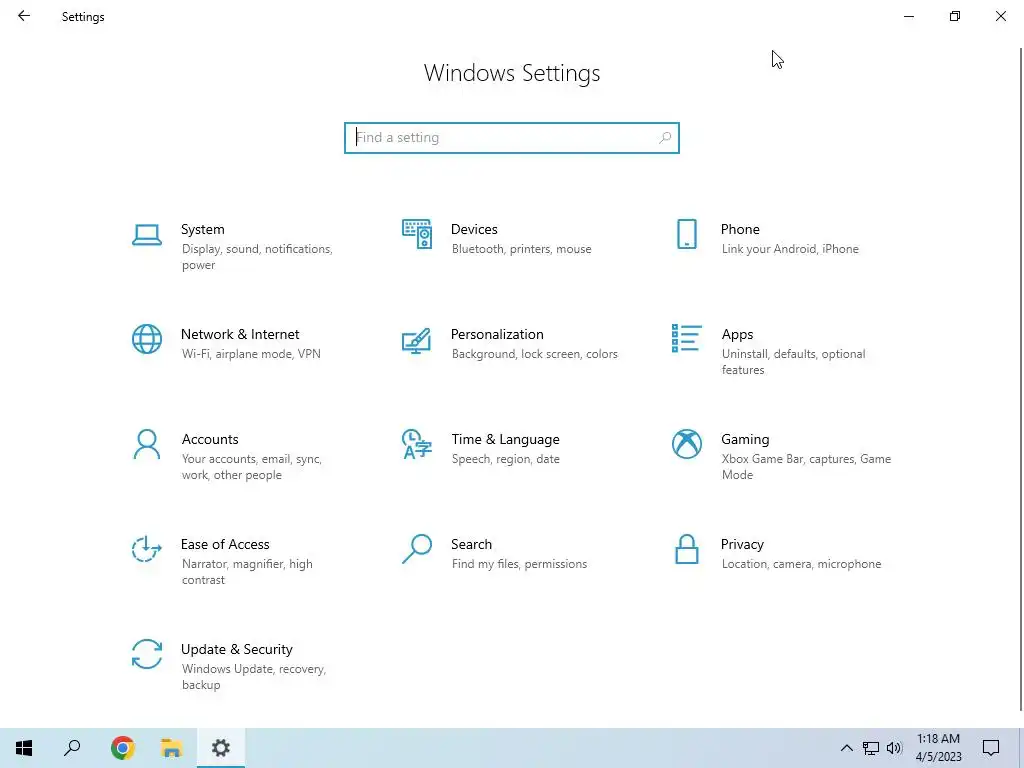
Task: Open the Time & Language icon
Action: click(x=417, y=444)
